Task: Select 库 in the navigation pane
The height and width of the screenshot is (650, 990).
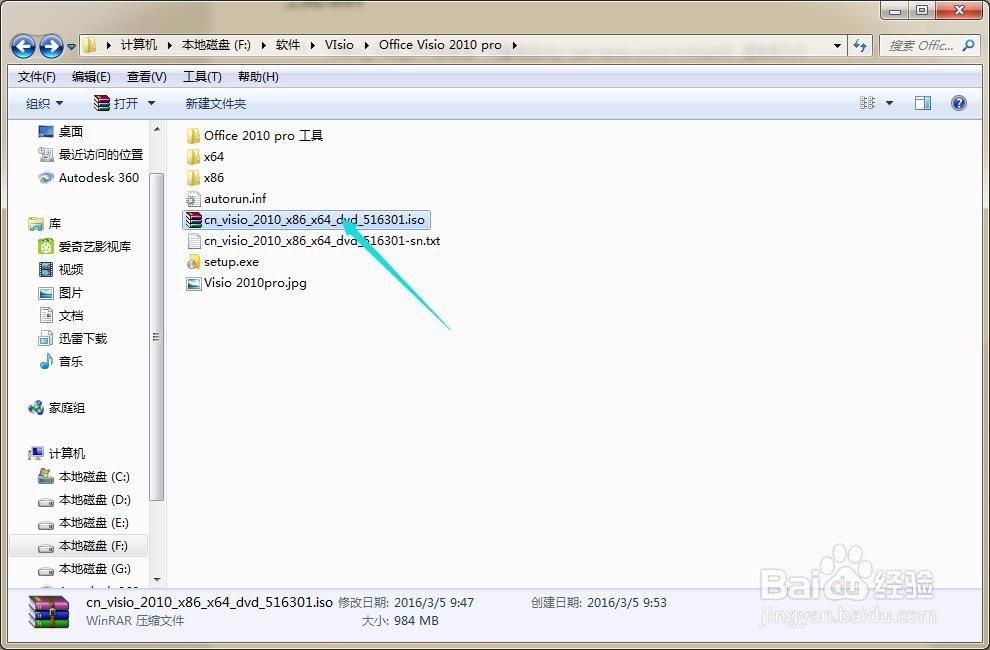Action: pyautogui.click(x=44, y=224)
